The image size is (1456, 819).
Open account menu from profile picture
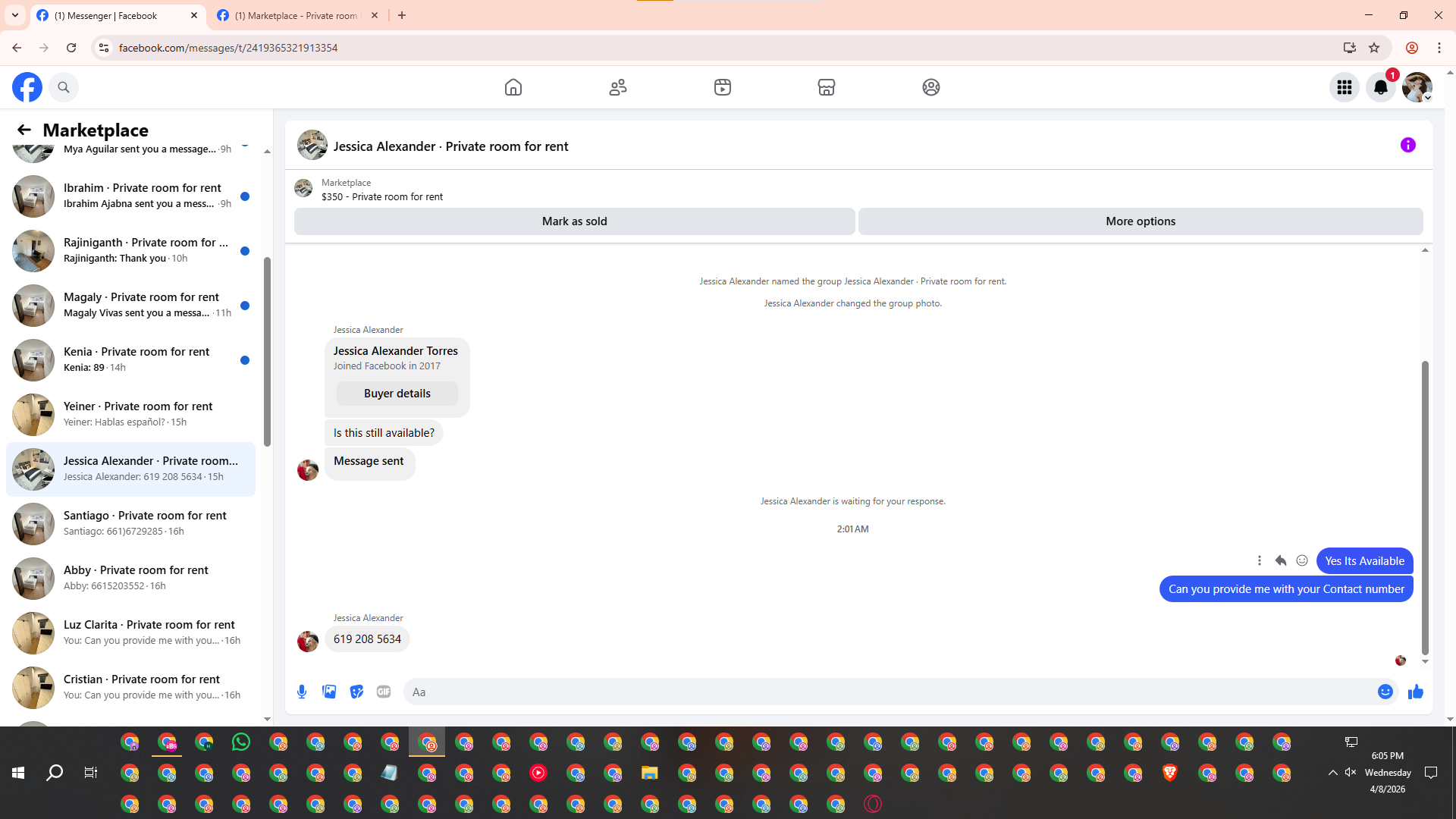(1417, 87)
